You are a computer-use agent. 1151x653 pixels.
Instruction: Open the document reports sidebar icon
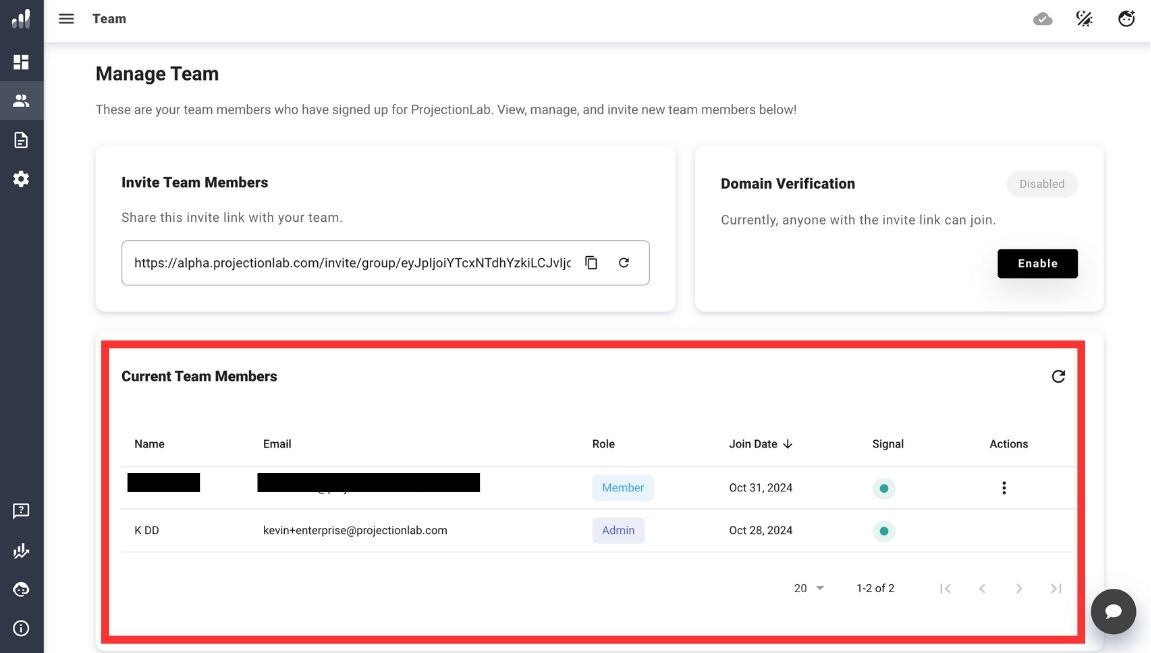click(21, 140)
